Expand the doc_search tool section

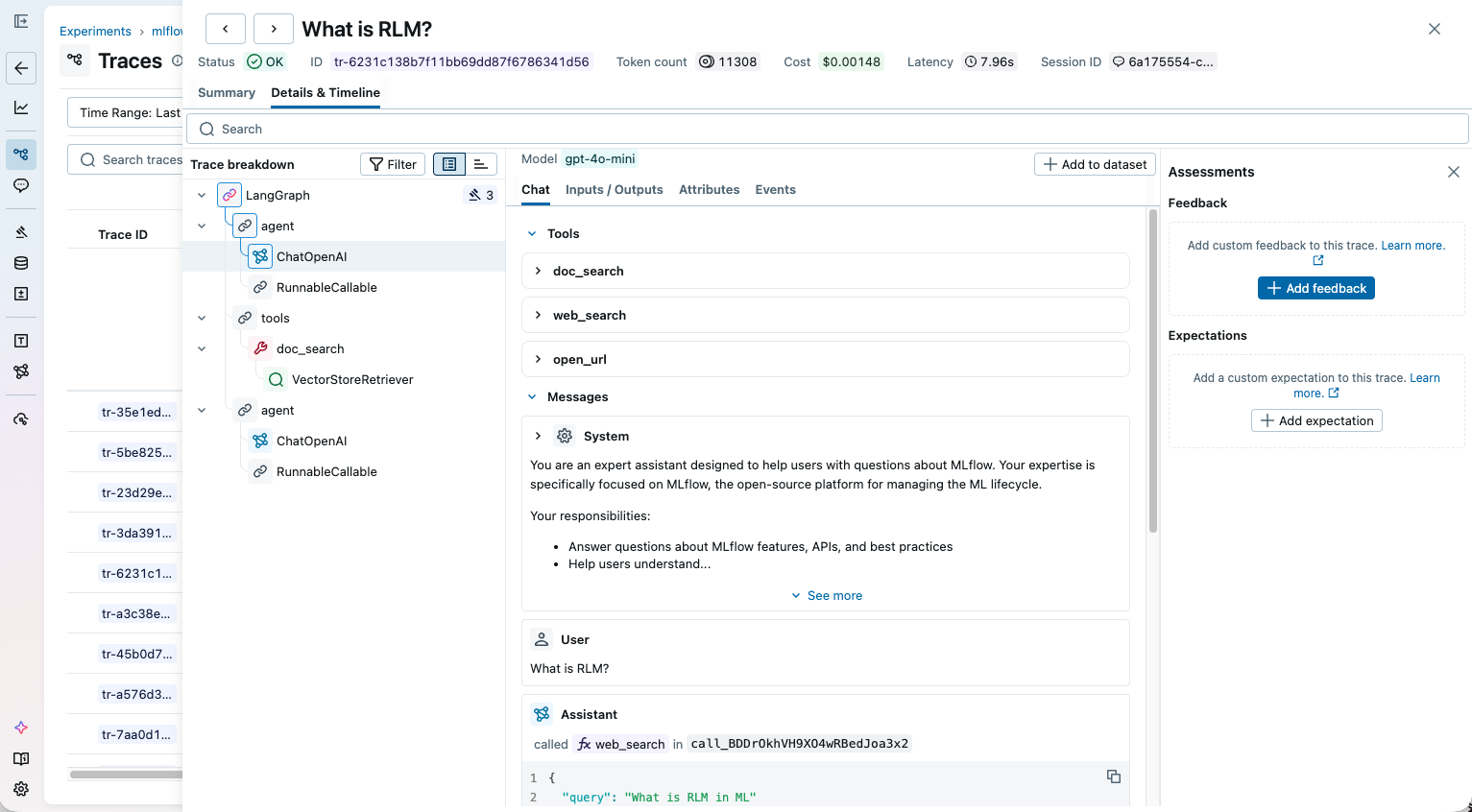(538, 271)
